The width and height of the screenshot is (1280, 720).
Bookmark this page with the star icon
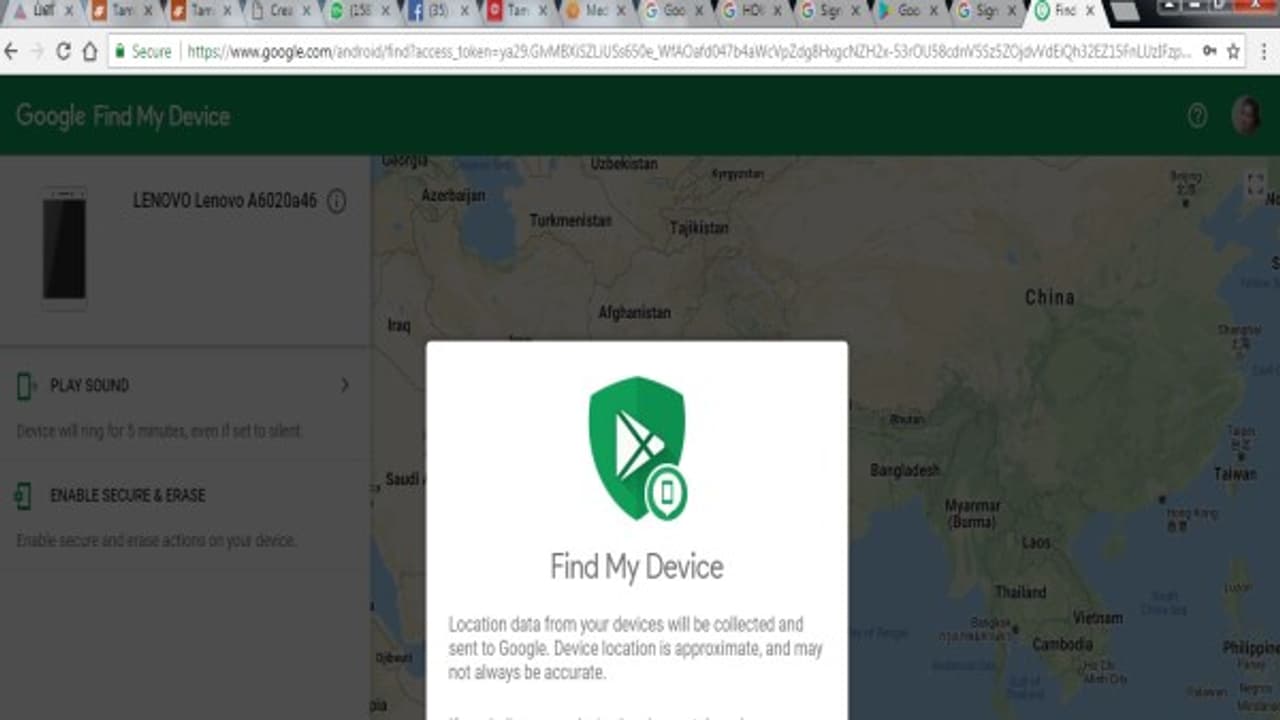coord(1233,51)
